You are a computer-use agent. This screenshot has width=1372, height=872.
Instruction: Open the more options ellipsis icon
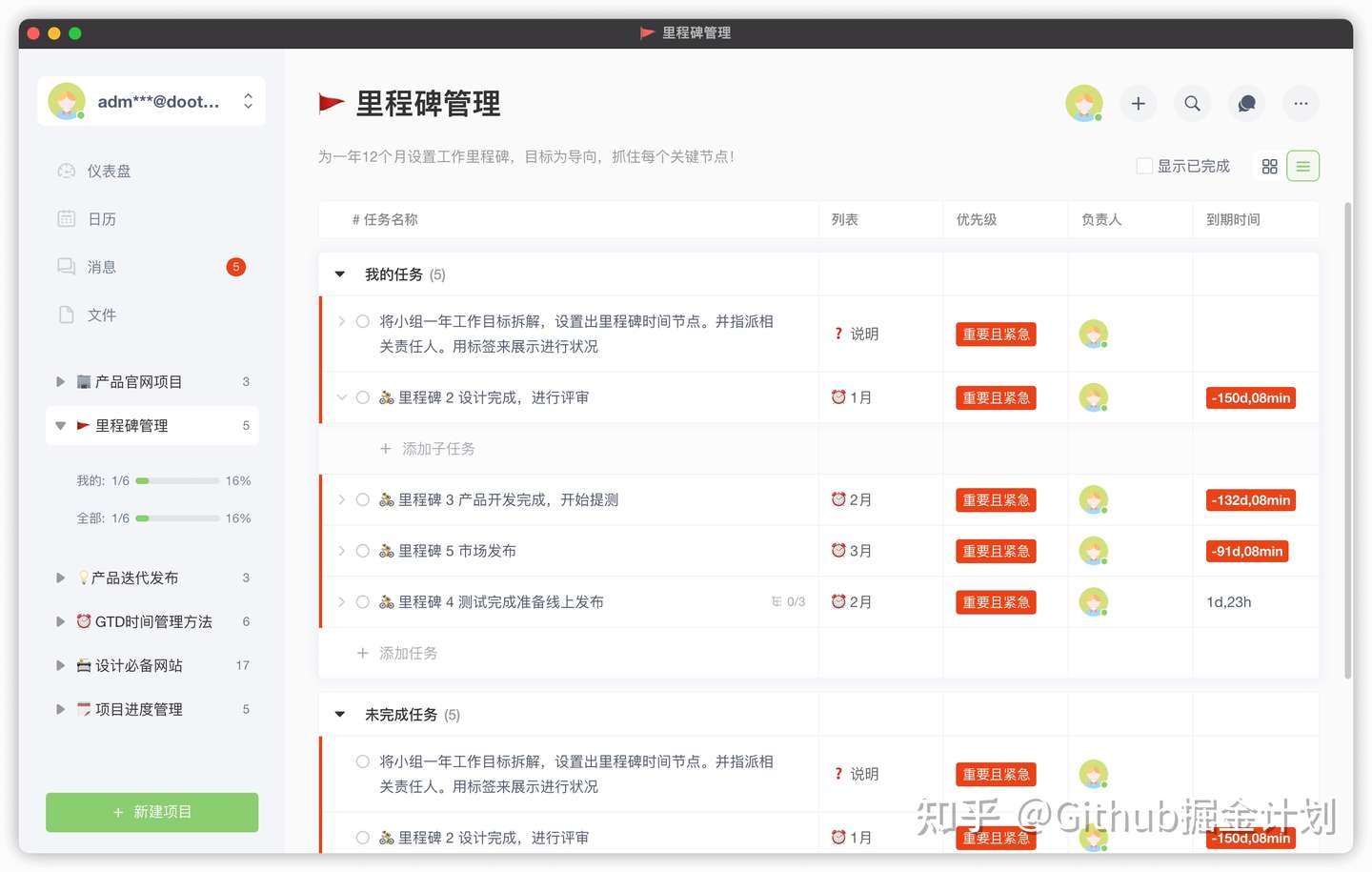tap(1301, 103)
